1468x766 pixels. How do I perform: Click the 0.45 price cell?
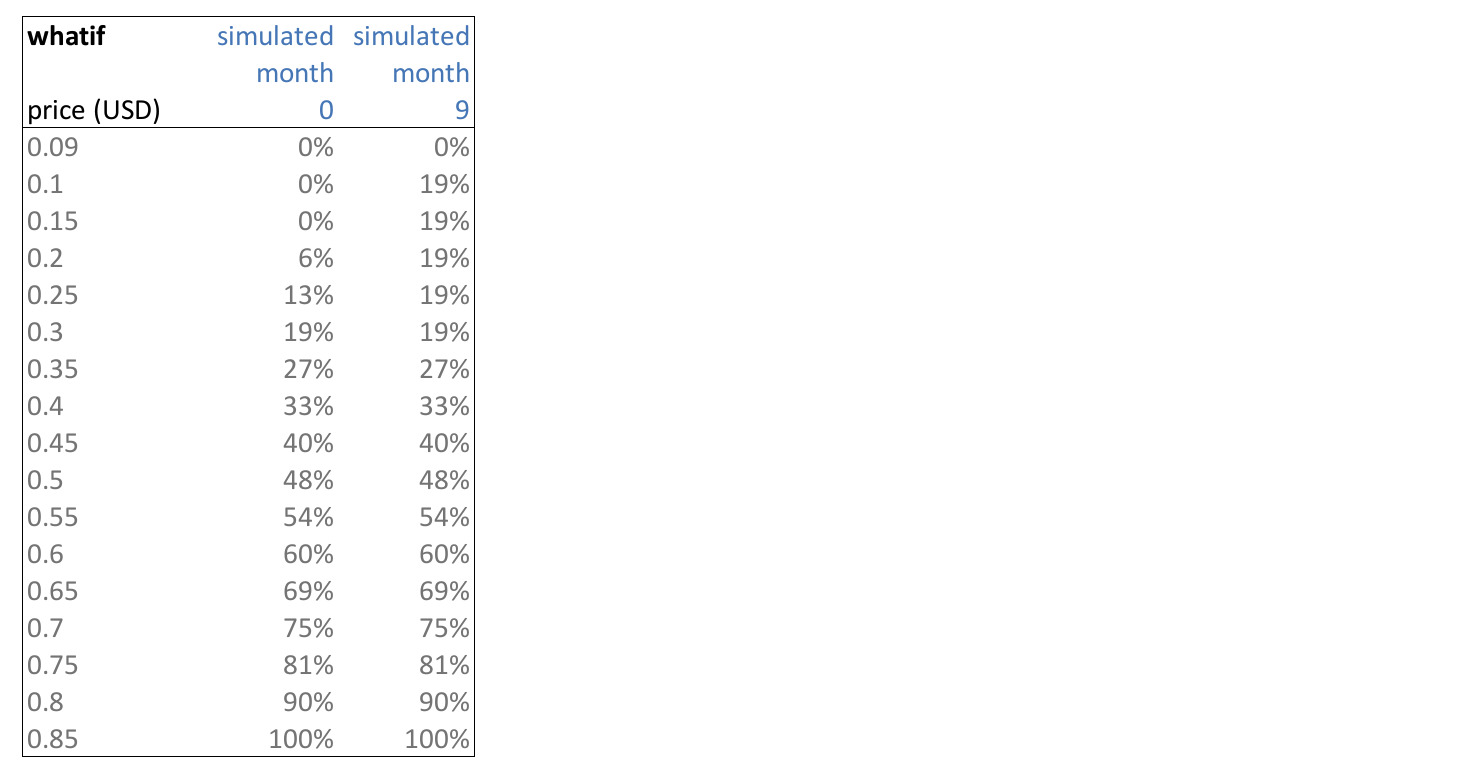click(x=53, y=444)
